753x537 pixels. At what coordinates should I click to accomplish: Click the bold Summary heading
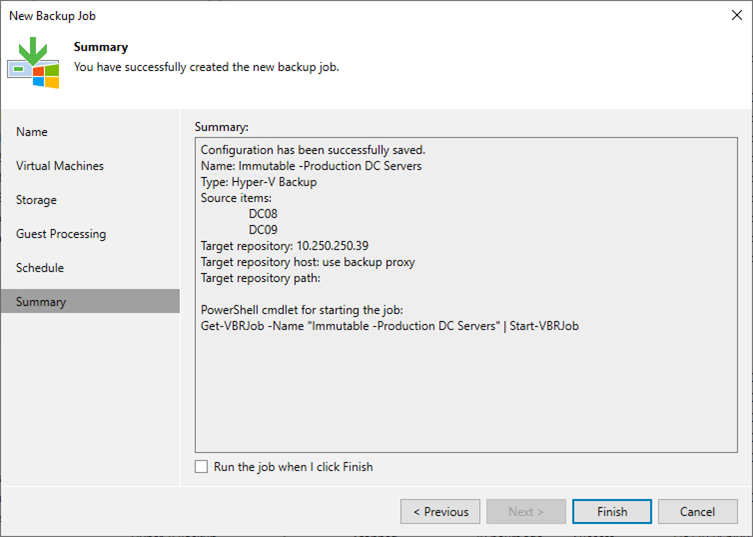[101, 47]
